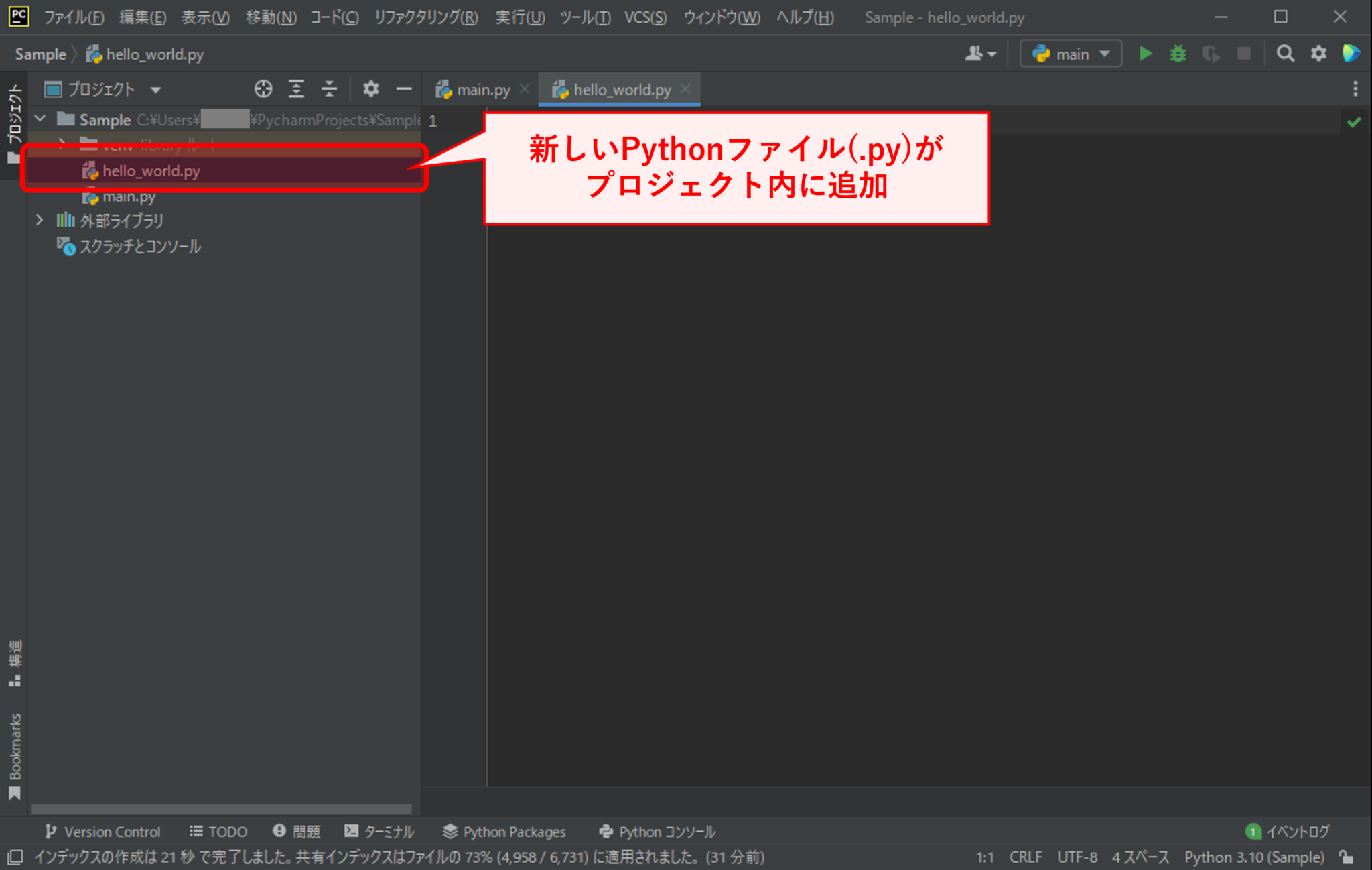Expand the 外部ライブラリ tree node
This screenshot has width=1372, height=870.
pos(40,220)
